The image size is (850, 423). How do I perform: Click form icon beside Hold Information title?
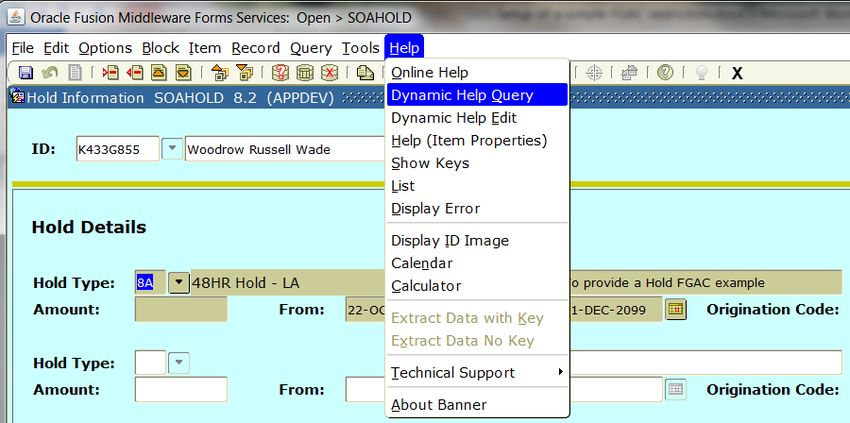(x=18, y=98)
